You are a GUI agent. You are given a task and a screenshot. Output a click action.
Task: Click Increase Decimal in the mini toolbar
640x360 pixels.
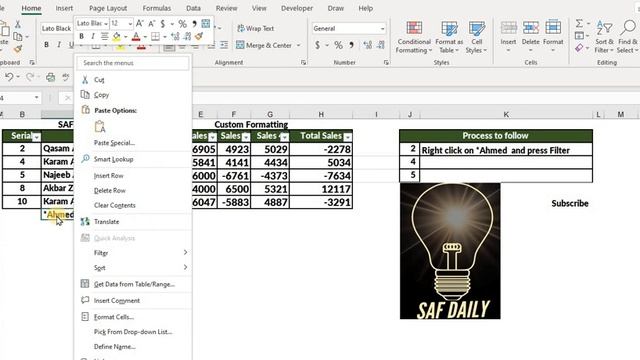click(x=175, y=37)
